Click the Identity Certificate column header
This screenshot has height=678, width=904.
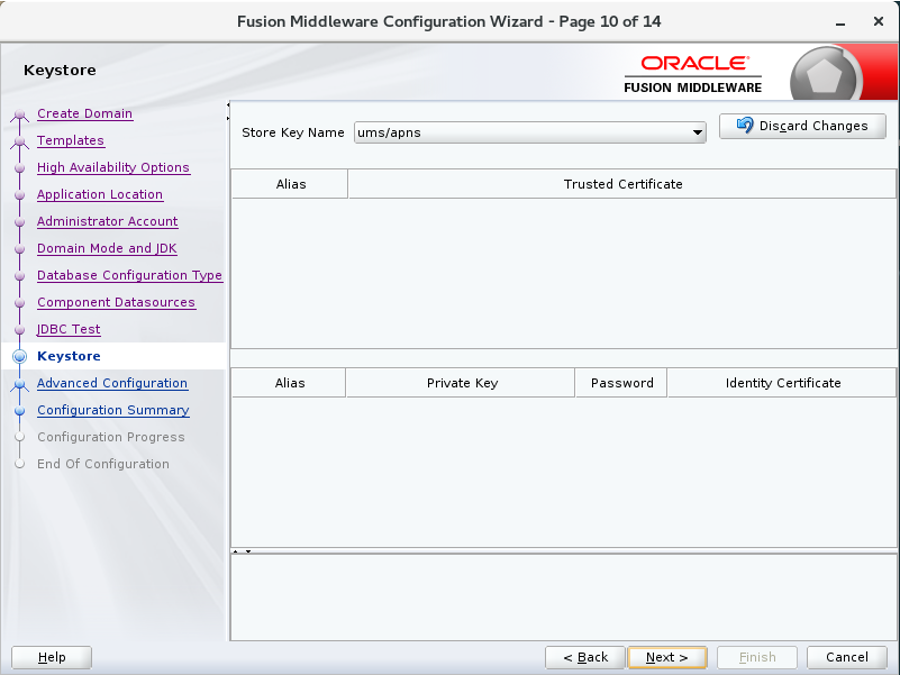(x=782, y=383)
